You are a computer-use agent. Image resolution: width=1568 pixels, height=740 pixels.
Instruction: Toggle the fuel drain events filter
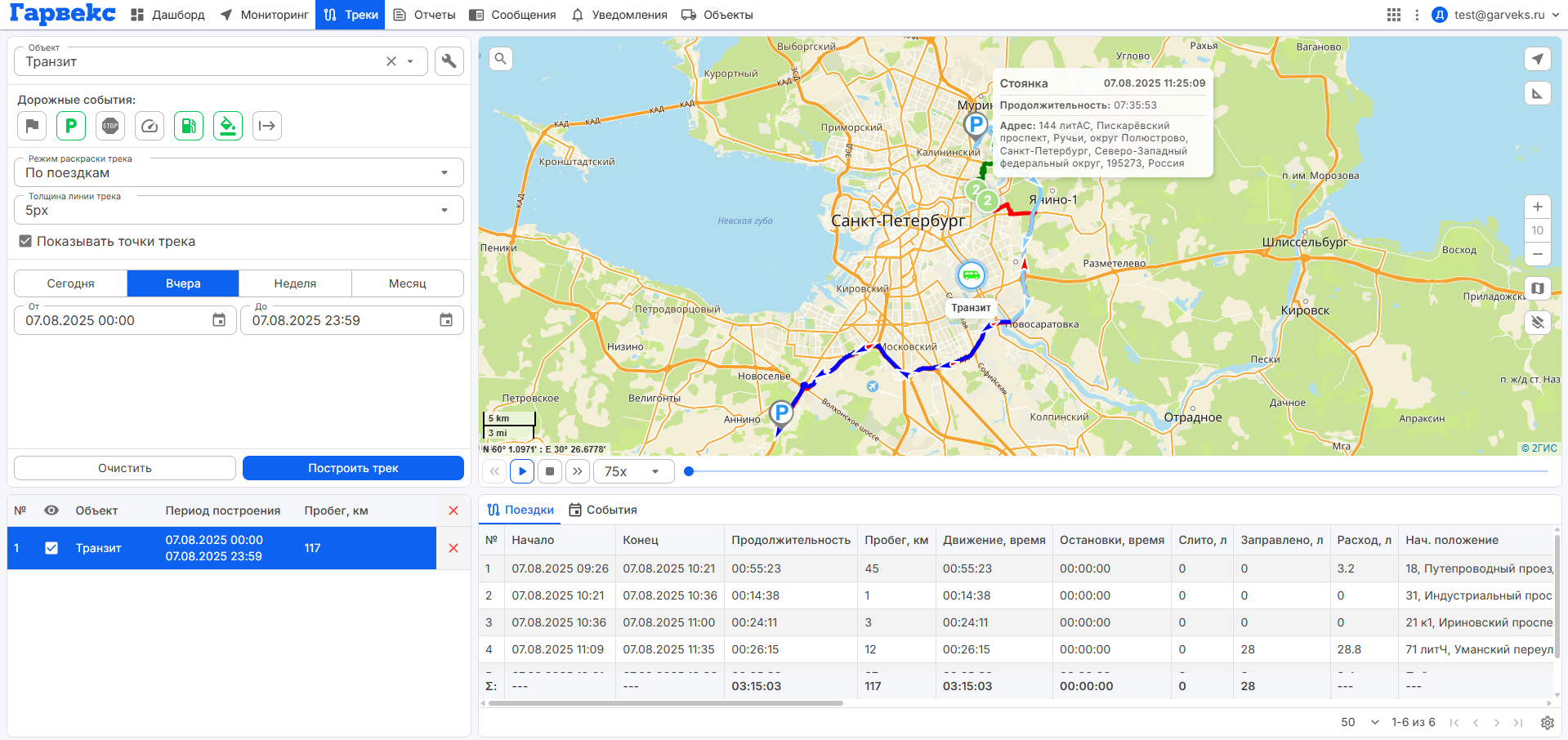pos(228,126)
